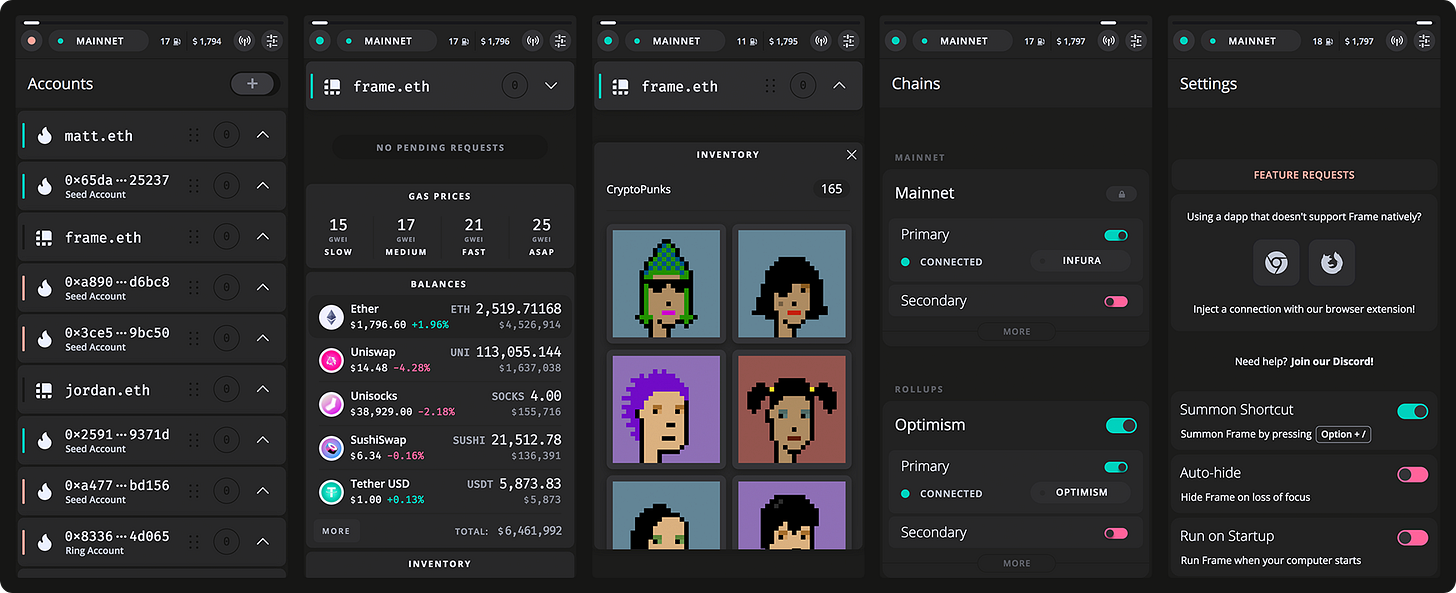This screenshot has width=1456, height=593.
Task: Select the pigtails CryptoPunk on red background
Action: (x=792, y=409)
